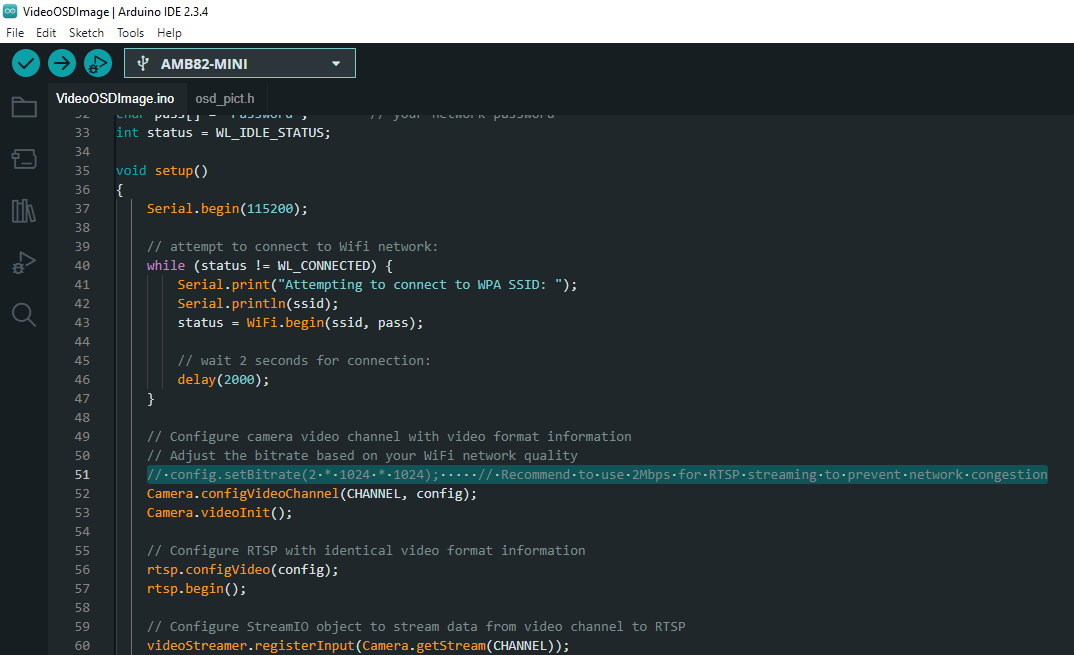
Task: Open the Search magnifier in sidebar
Action: point(24,315)
